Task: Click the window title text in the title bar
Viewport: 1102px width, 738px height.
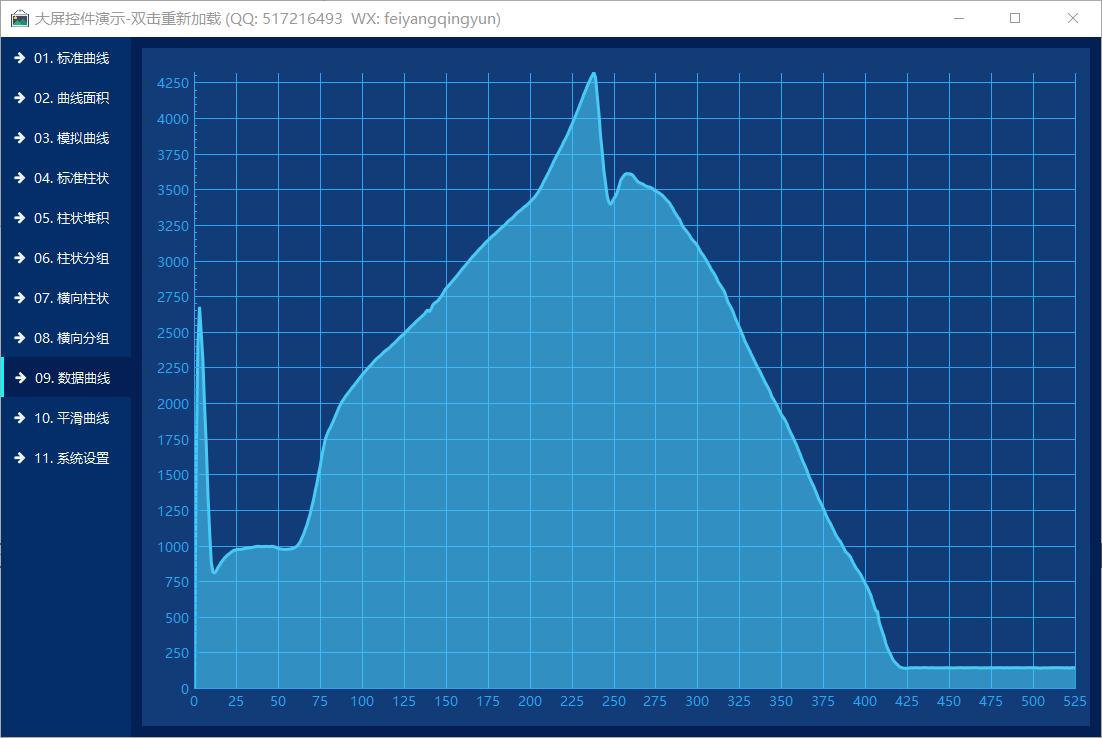Action: pyautogui.click(x=268, y=19)
